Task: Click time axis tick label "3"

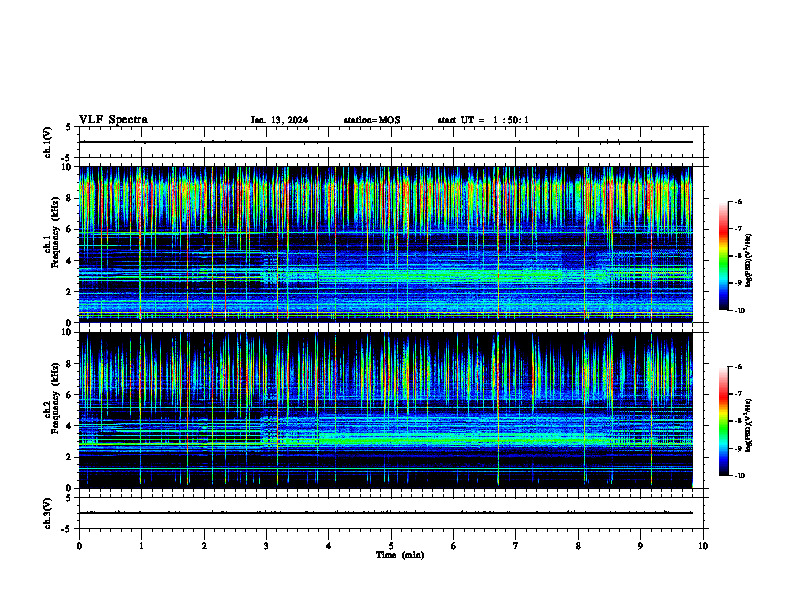Action: (x=266, y=546)
